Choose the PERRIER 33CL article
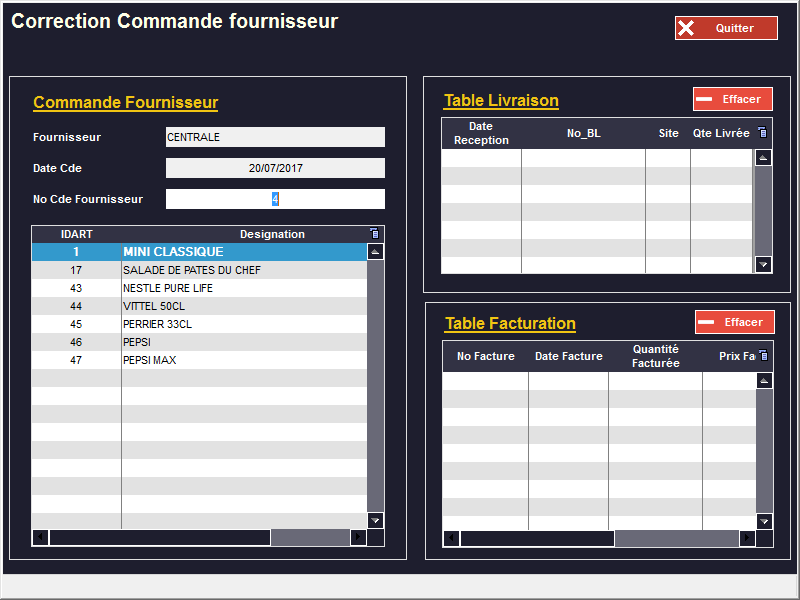Image resolution: width=800 pixels, height=600 pixels. (x=200, y=324)
